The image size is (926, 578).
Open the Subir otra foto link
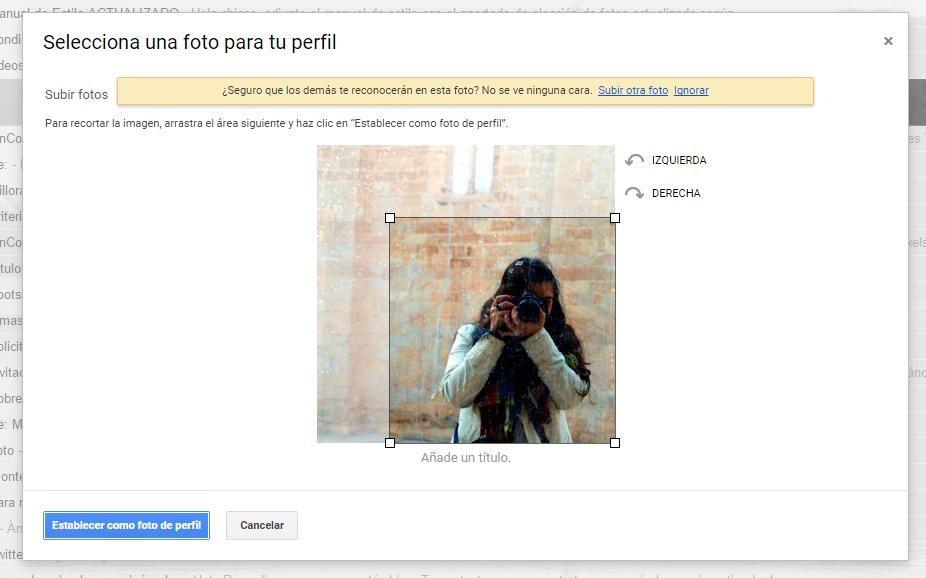coord(632,90)
